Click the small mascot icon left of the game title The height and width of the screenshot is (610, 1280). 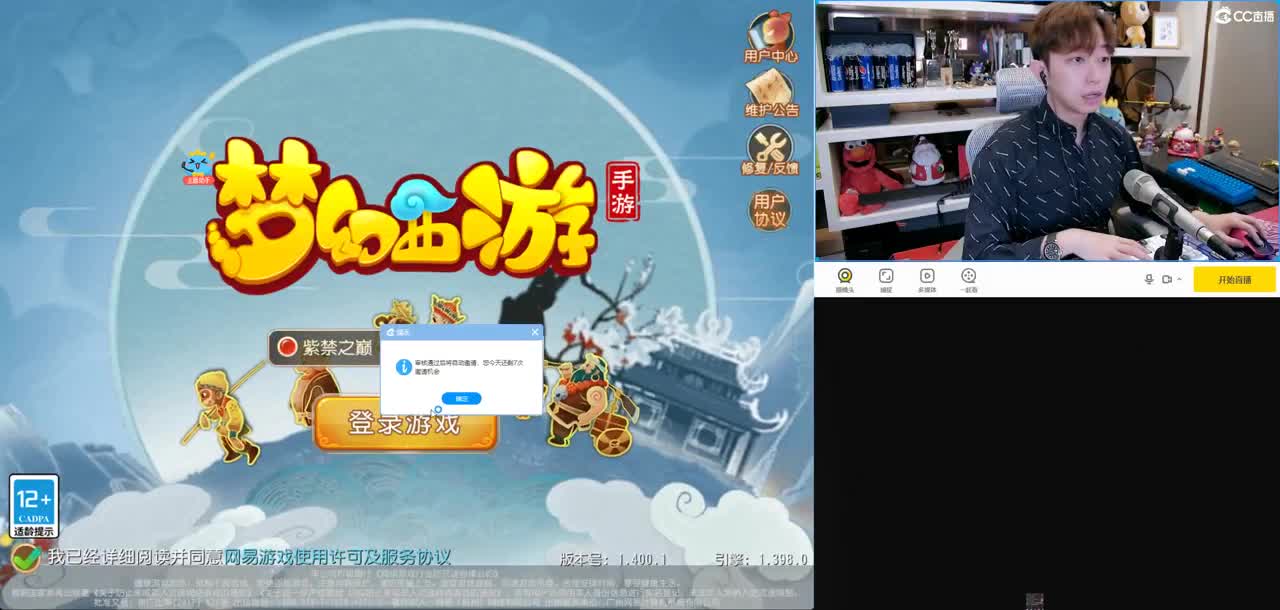[x=198, y=167]
